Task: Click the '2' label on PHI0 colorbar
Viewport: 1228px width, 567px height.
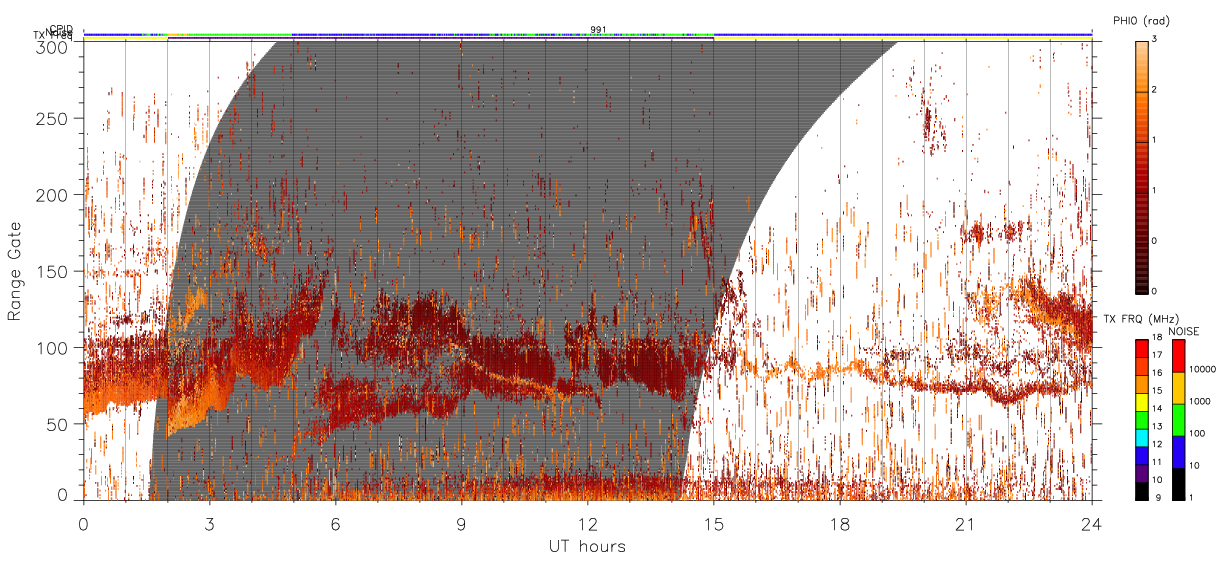Action: click(1154, 91)
